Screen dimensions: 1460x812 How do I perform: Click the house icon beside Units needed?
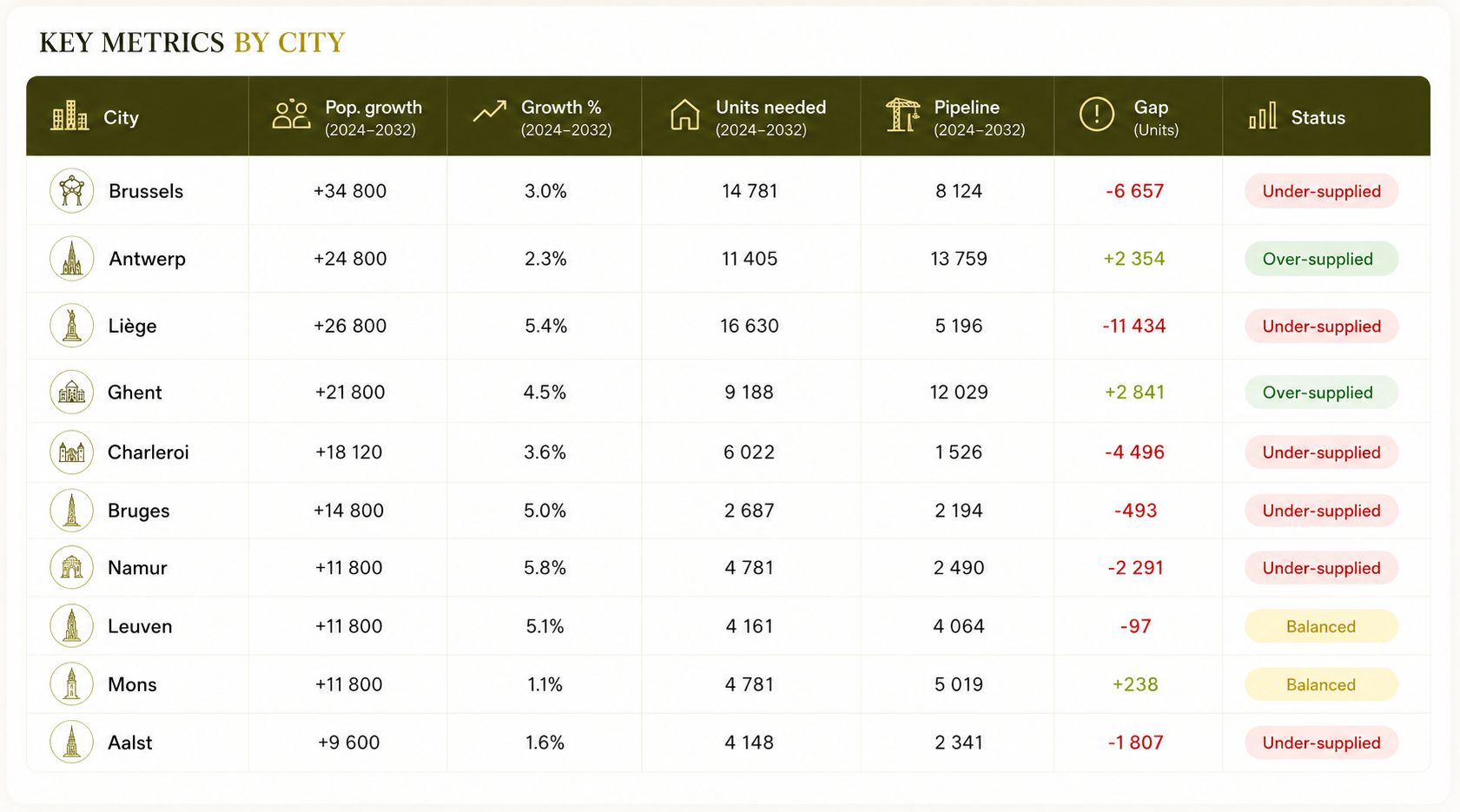(684, 116)
